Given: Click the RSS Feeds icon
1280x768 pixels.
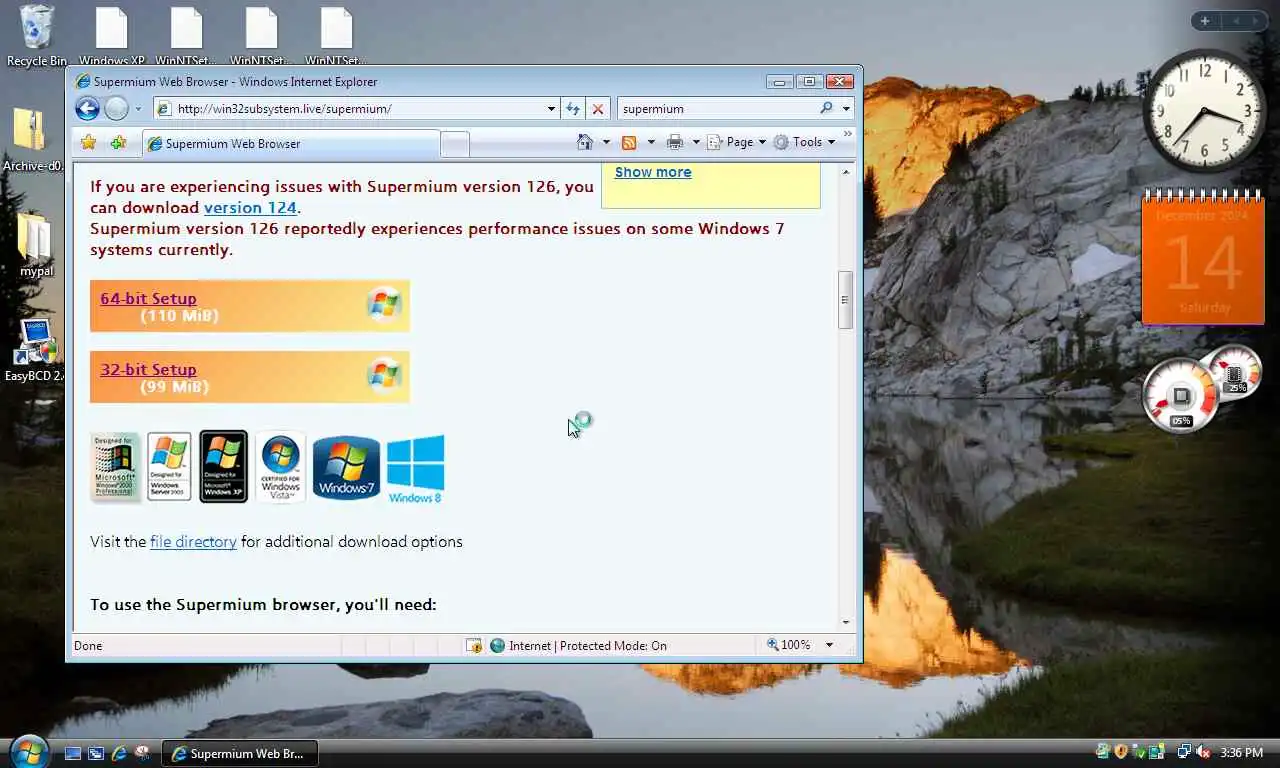Looking at the screenshot, I should [629, 142].
